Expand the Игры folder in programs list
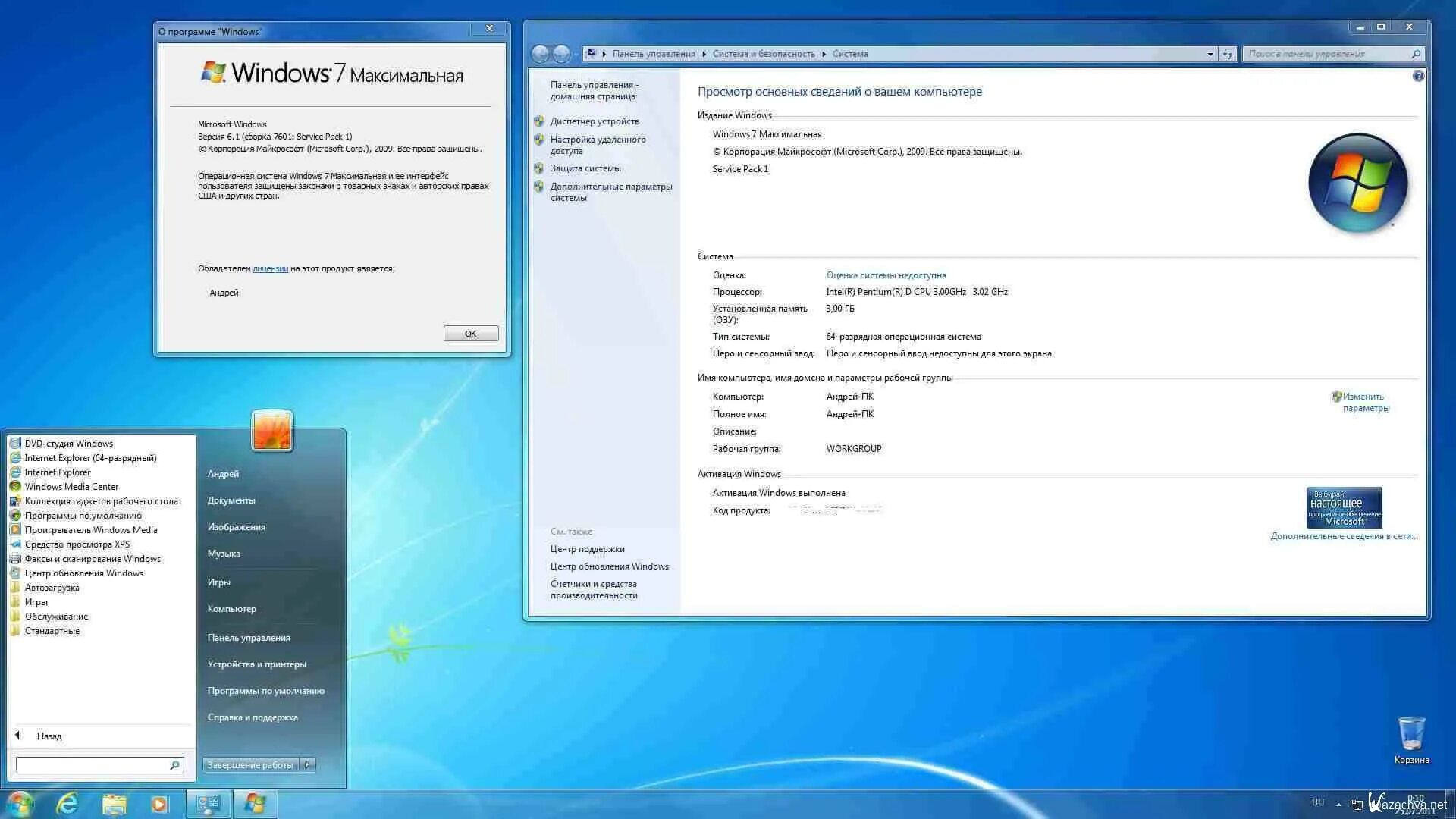Screen dimensions: 1456x819 click(x=36, y=602)
